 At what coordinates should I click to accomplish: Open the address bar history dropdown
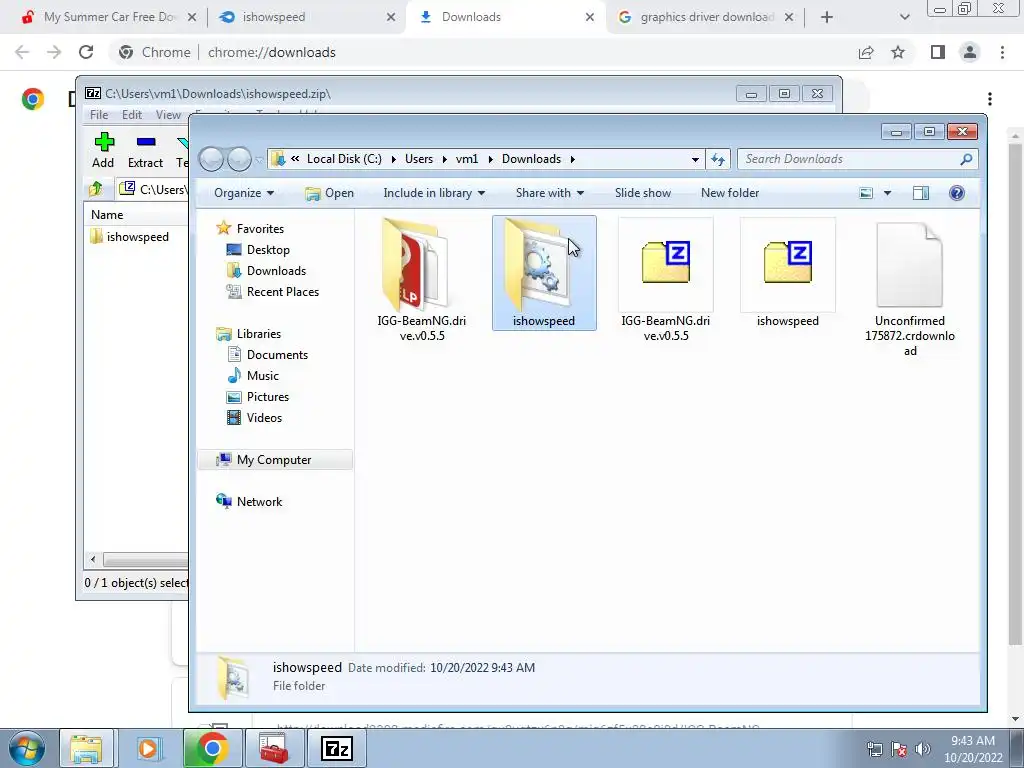(x=695, y=159)
